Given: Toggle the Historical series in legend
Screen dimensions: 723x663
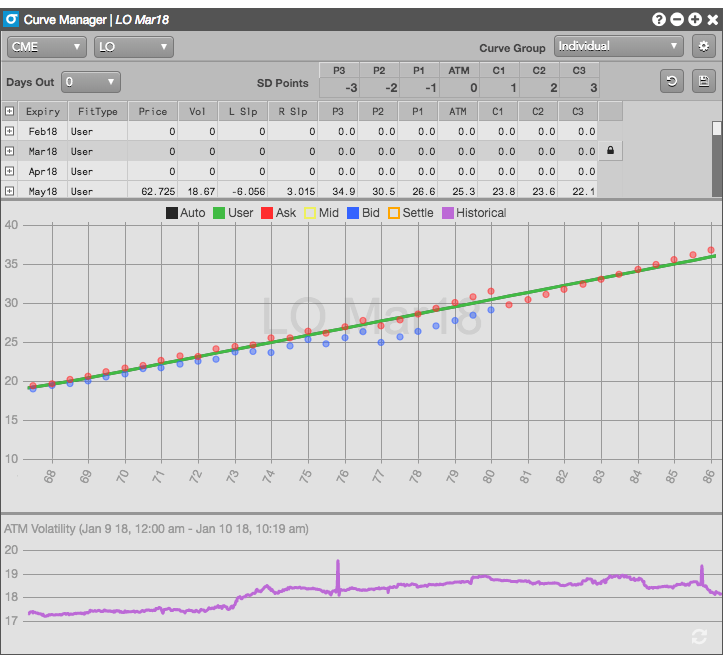Looking at the screenshot, I should (x=474, y=213).
